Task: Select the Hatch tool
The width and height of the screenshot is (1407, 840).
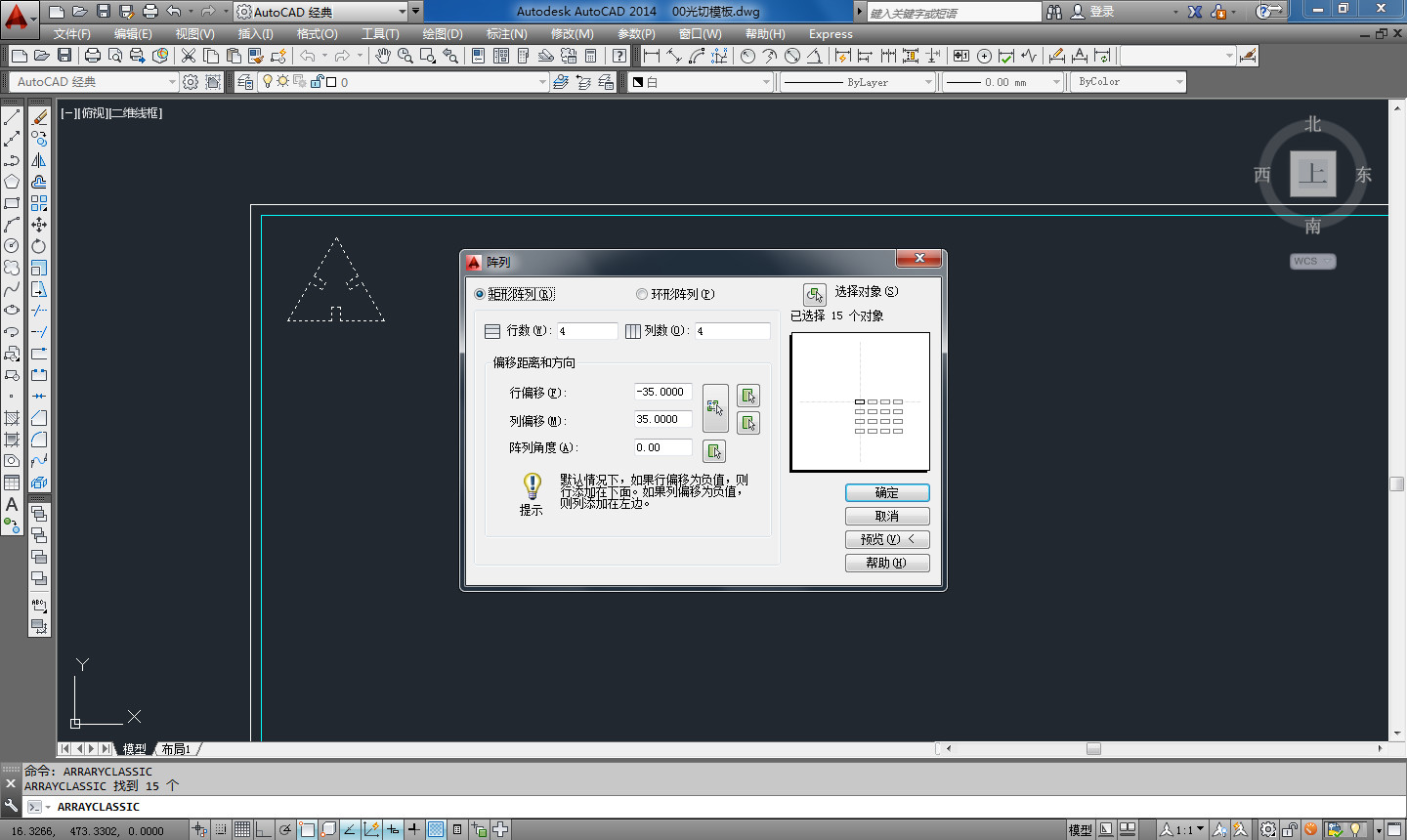Action: pos(12,418)
